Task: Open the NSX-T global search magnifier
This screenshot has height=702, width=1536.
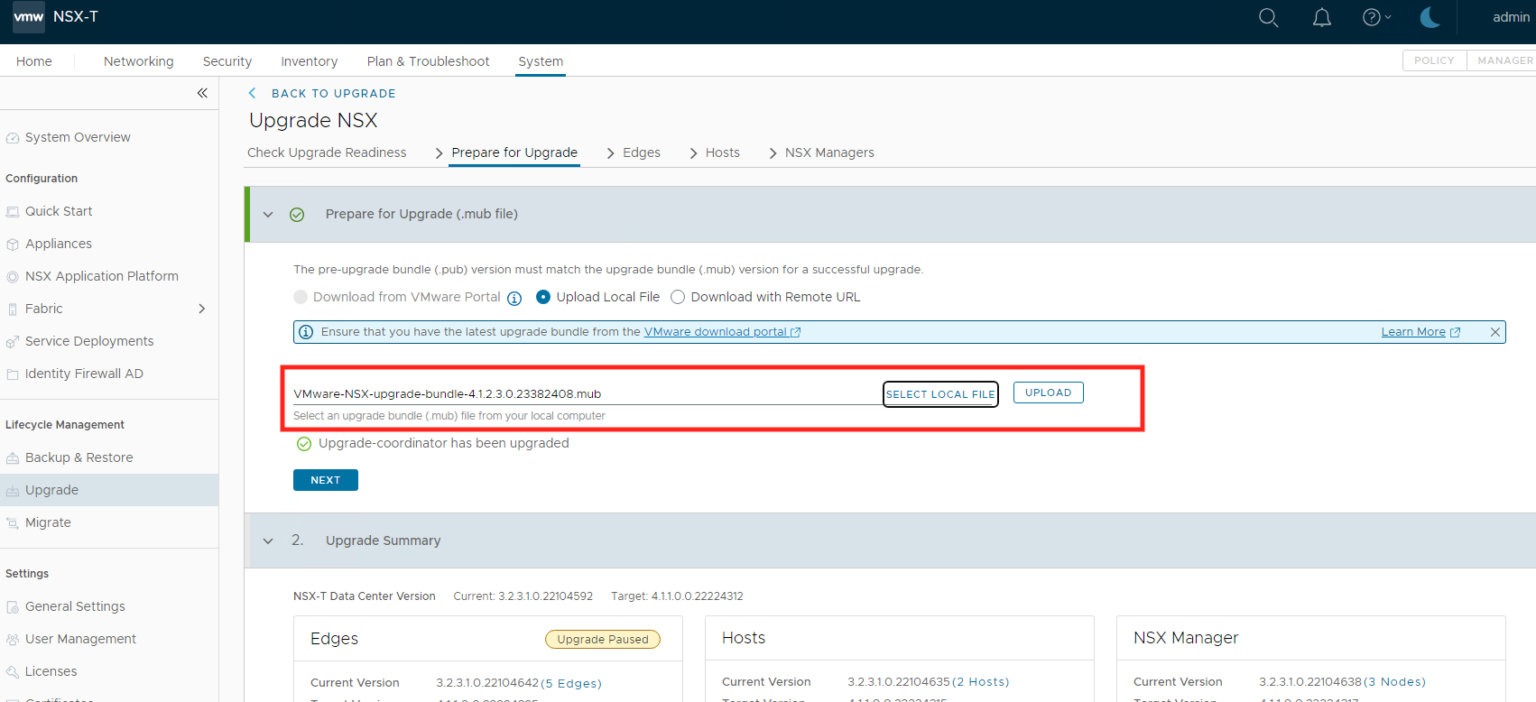Action: (x=1268, y=17)
